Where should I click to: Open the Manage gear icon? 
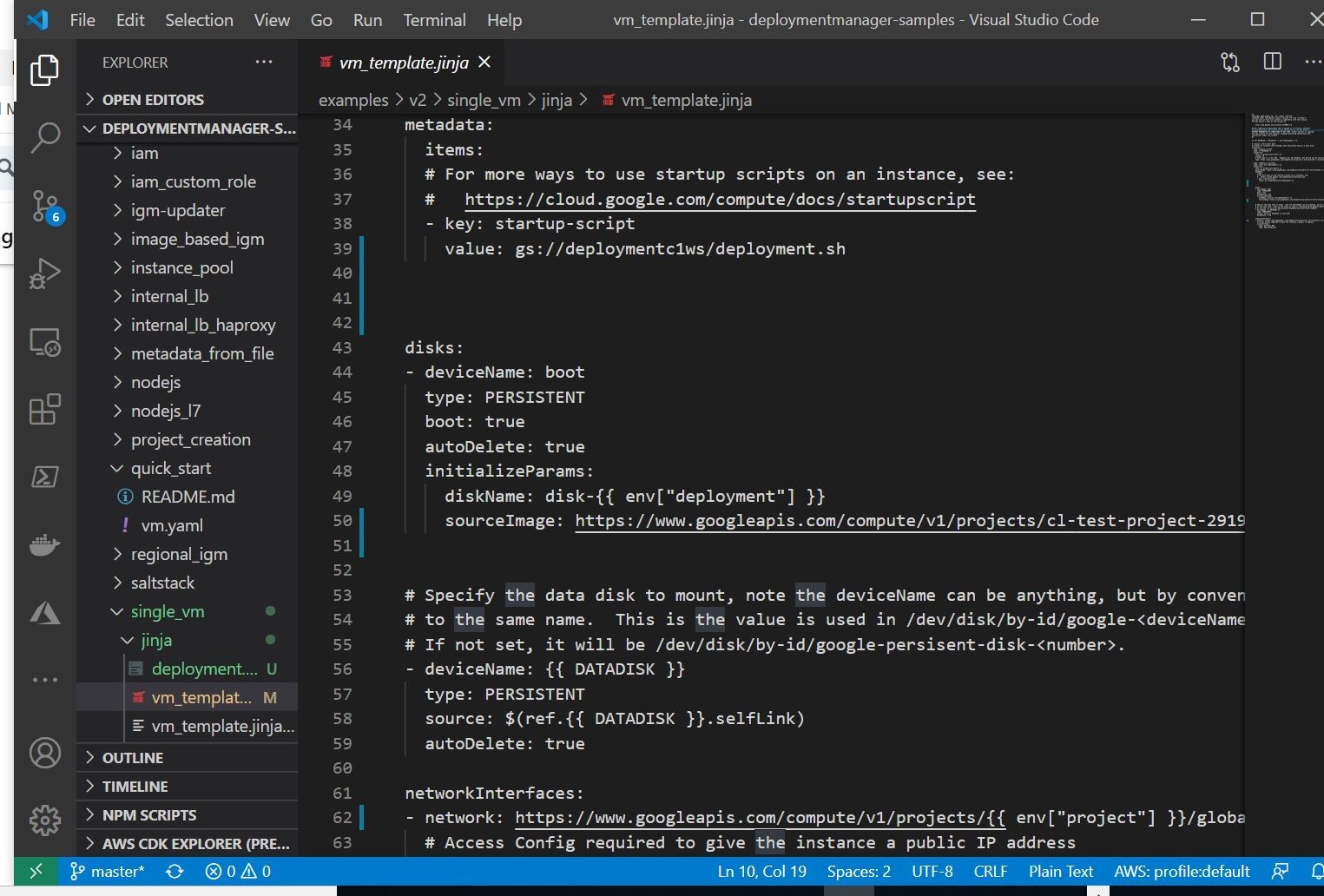[x=45, y=820]
